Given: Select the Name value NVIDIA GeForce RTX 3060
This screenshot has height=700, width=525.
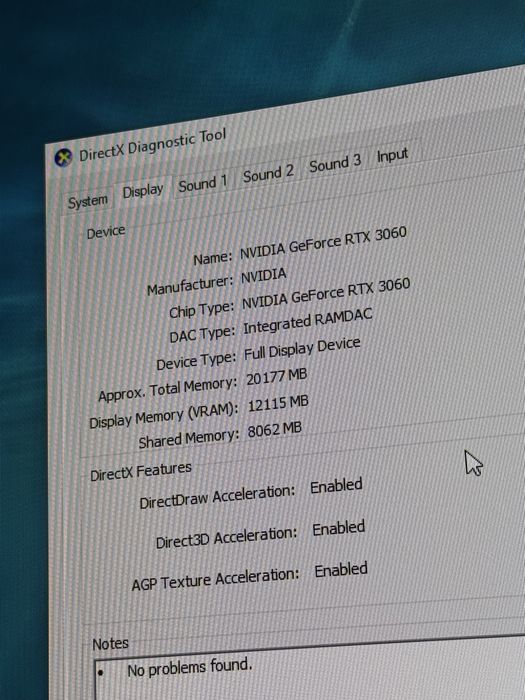Looking at the screenshot, I should (323, 243).
